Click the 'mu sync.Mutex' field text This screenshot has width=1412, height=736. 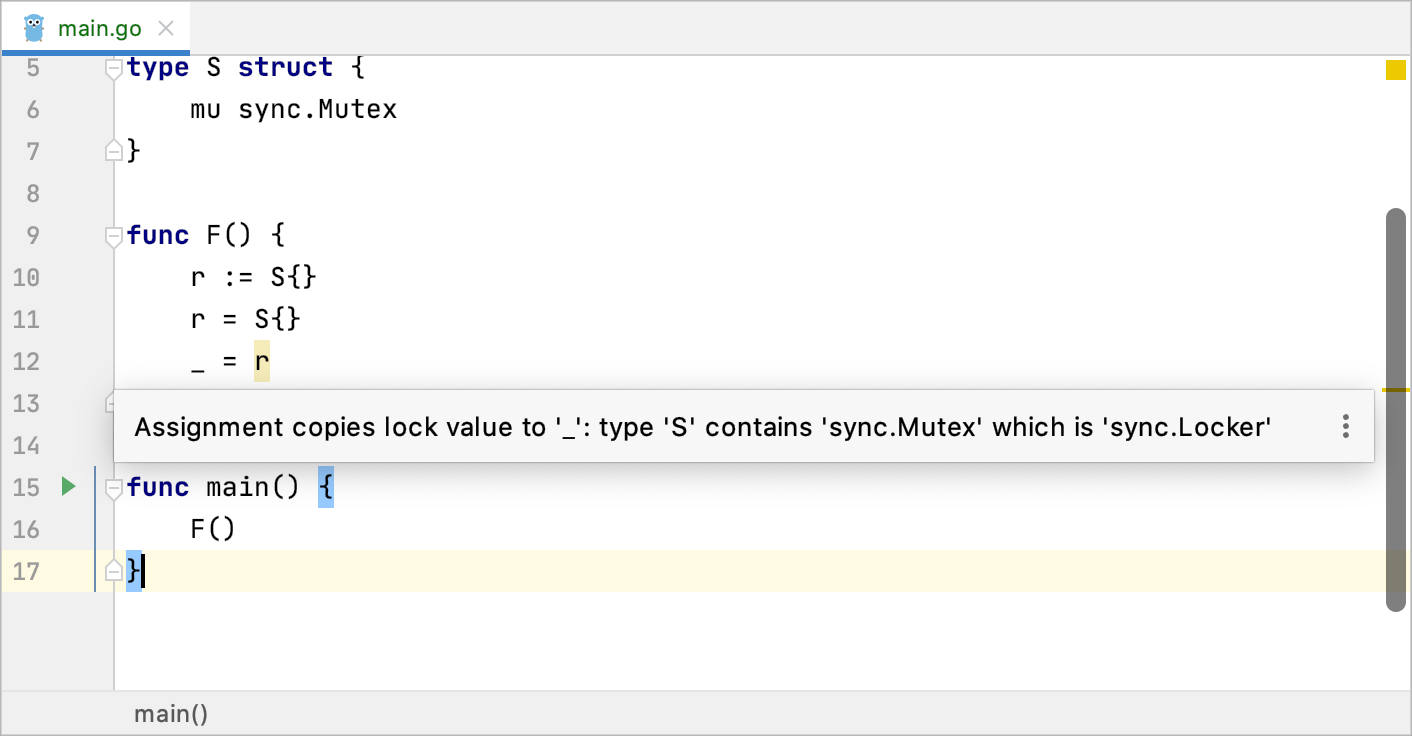pyautogui.click(x=294, y=109)
